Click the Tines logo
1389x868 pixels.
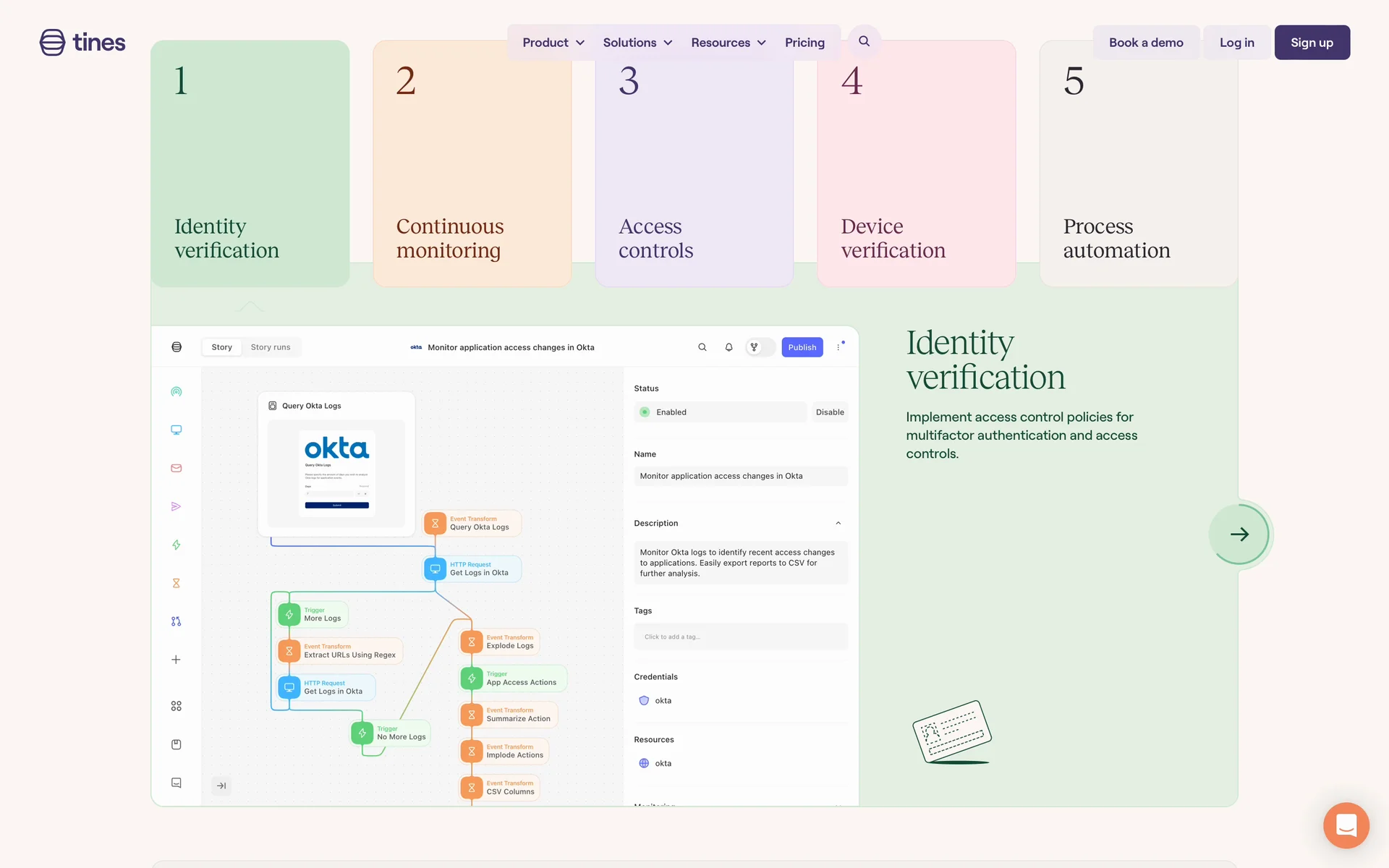pos(82,43)
